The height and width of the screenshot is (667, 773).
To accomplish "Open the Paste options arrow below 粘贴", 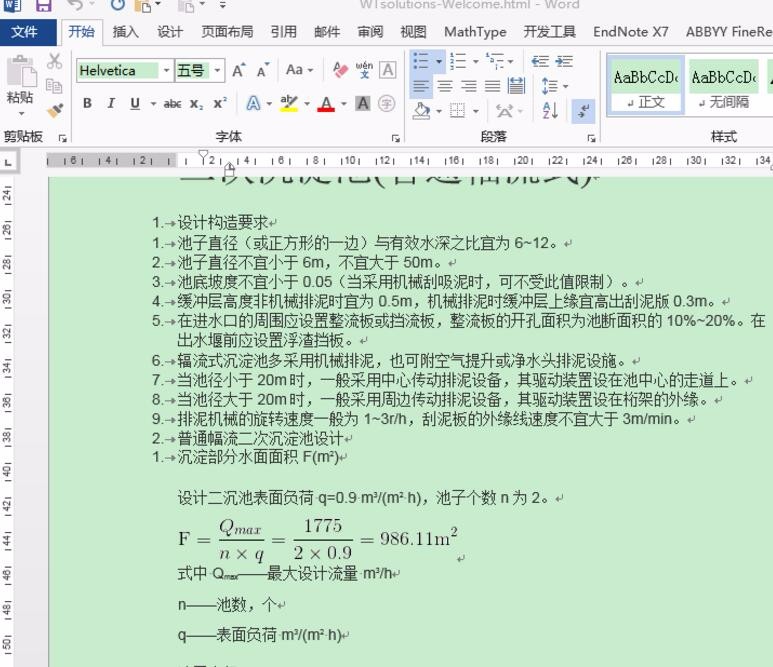I will pos(21,114).
